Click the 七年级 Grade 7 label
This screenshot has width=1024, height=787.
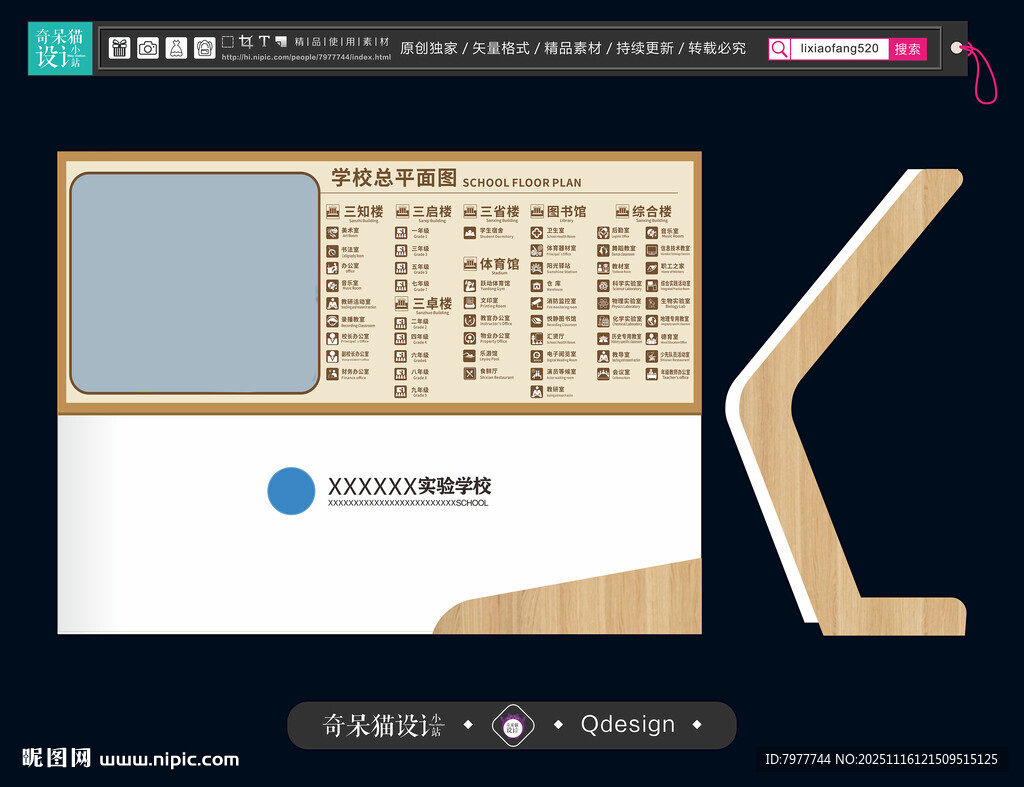[421, 283]
